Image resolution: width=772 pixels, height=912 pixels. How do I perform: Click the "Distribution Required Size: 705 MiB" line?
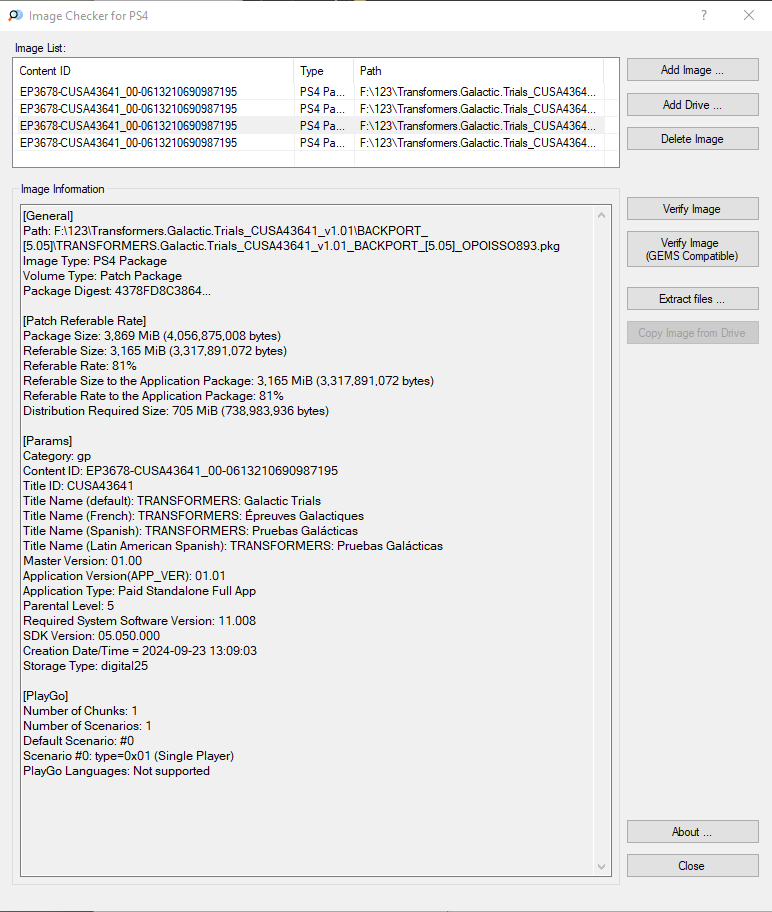click(176, 411)
